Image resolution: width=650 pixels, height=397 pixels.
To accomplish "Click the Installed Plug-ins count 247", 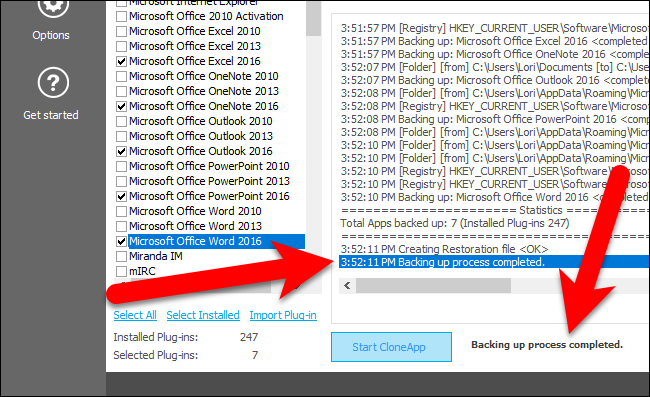I will 249,337.
